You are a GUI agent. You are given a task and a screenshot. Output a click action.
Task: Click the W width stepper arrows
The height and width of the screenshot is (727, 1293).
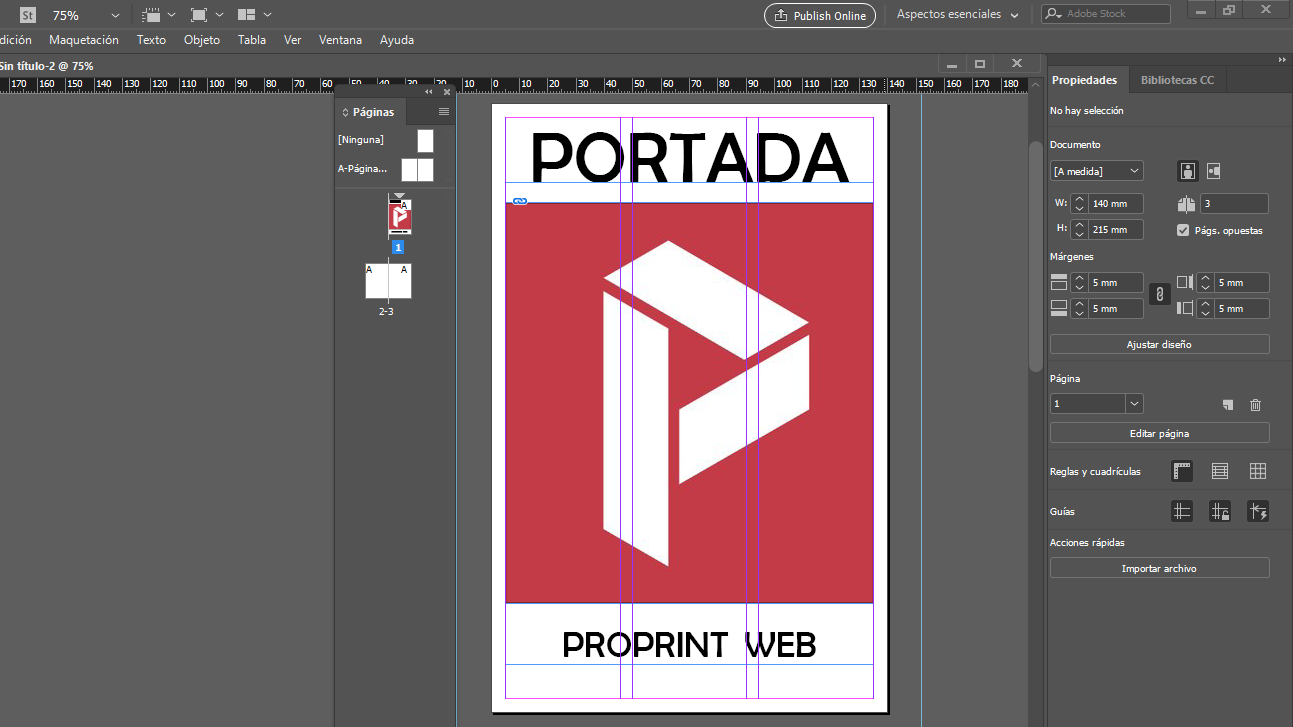1079,203
